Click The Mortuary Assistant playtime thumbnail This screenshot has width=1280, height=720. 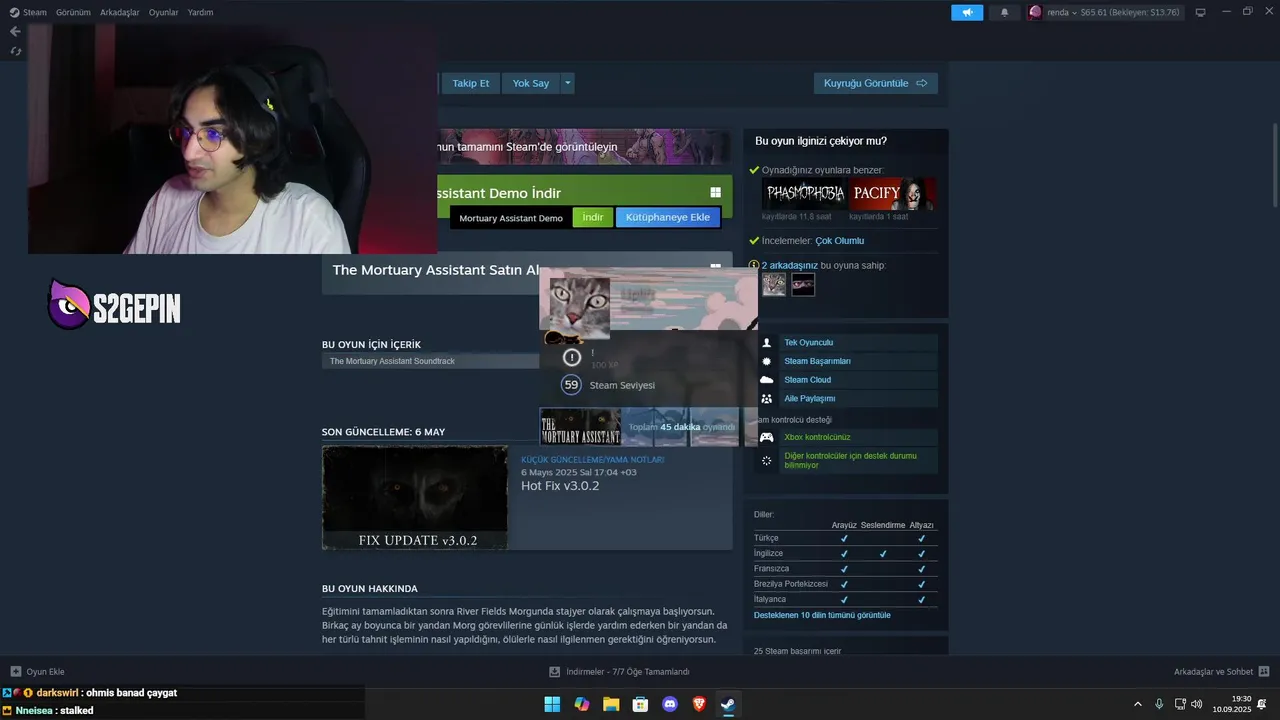(580, 426)
